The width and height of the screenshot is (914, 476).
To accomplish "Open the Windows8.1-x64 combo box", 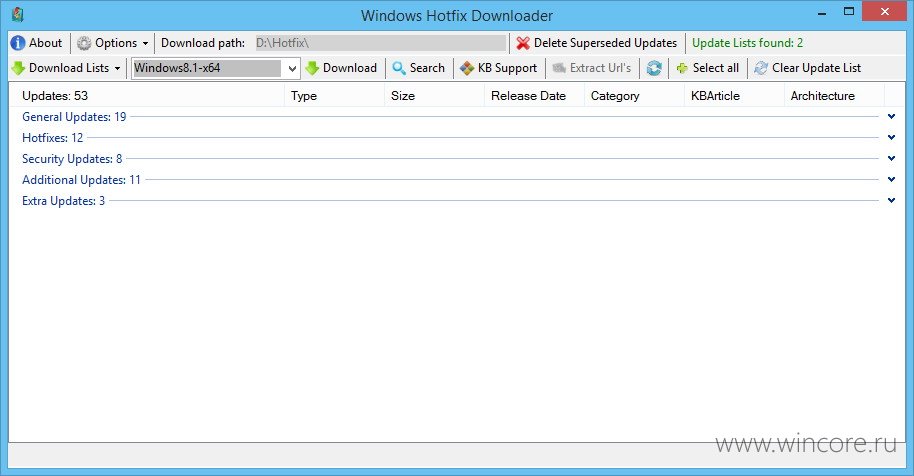I will (x=216, y=68).
